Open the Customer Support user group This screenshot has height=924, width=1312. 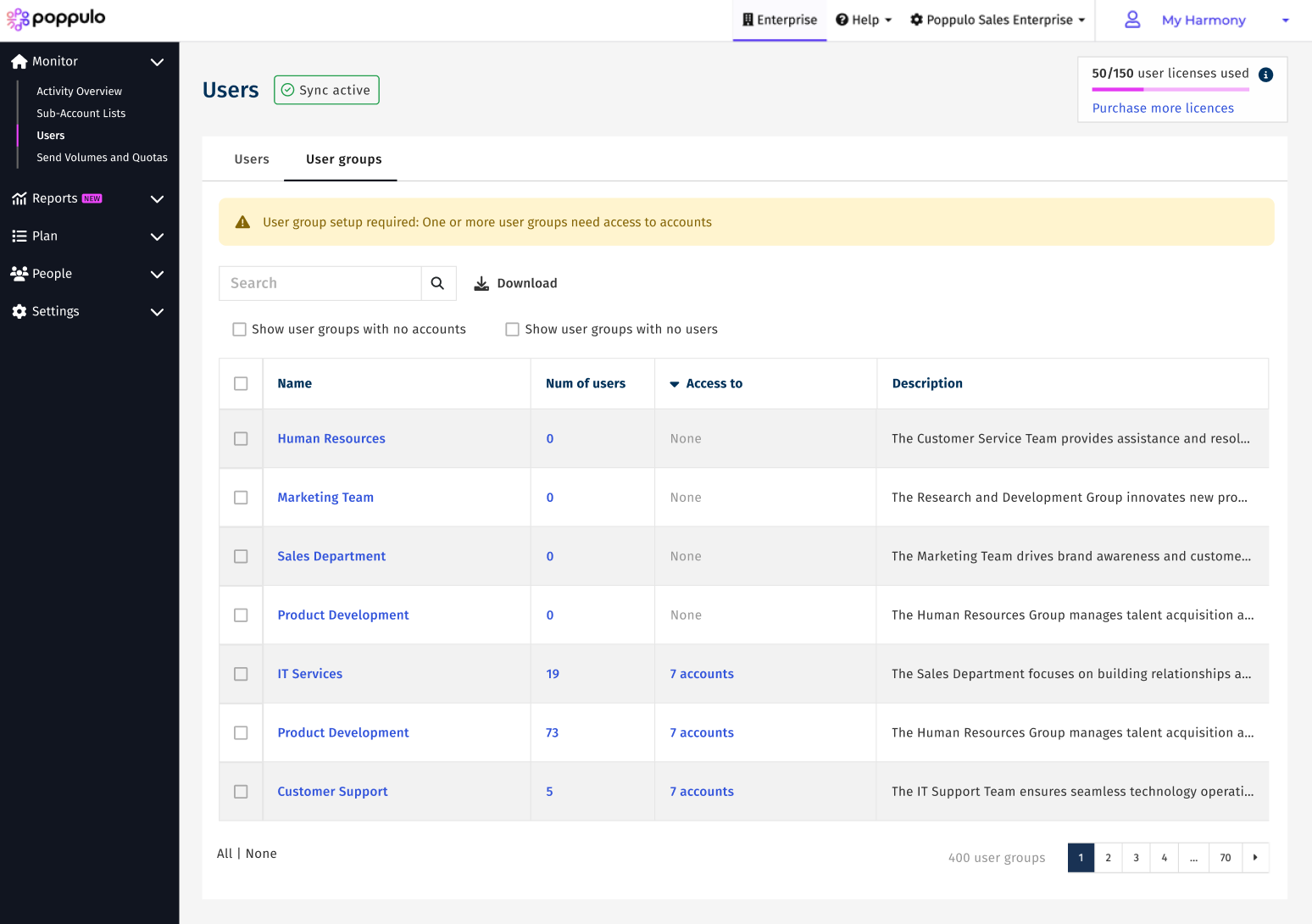(x=332, y=792)
